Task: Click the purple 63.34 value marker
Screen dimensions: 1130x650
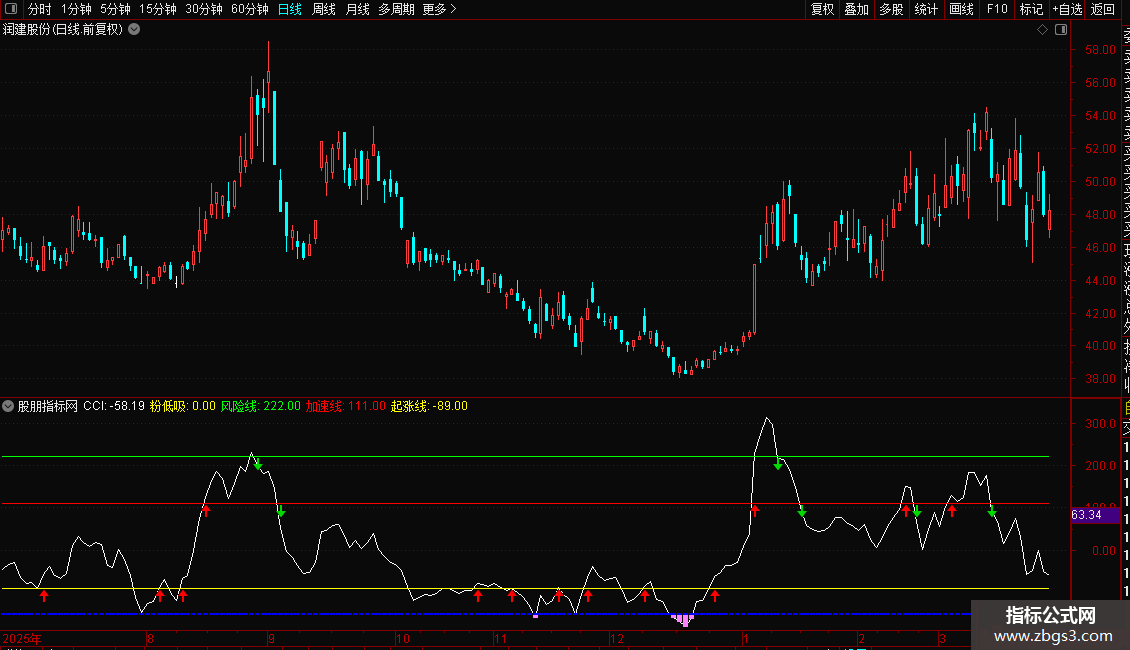Action: [1091, 515]
